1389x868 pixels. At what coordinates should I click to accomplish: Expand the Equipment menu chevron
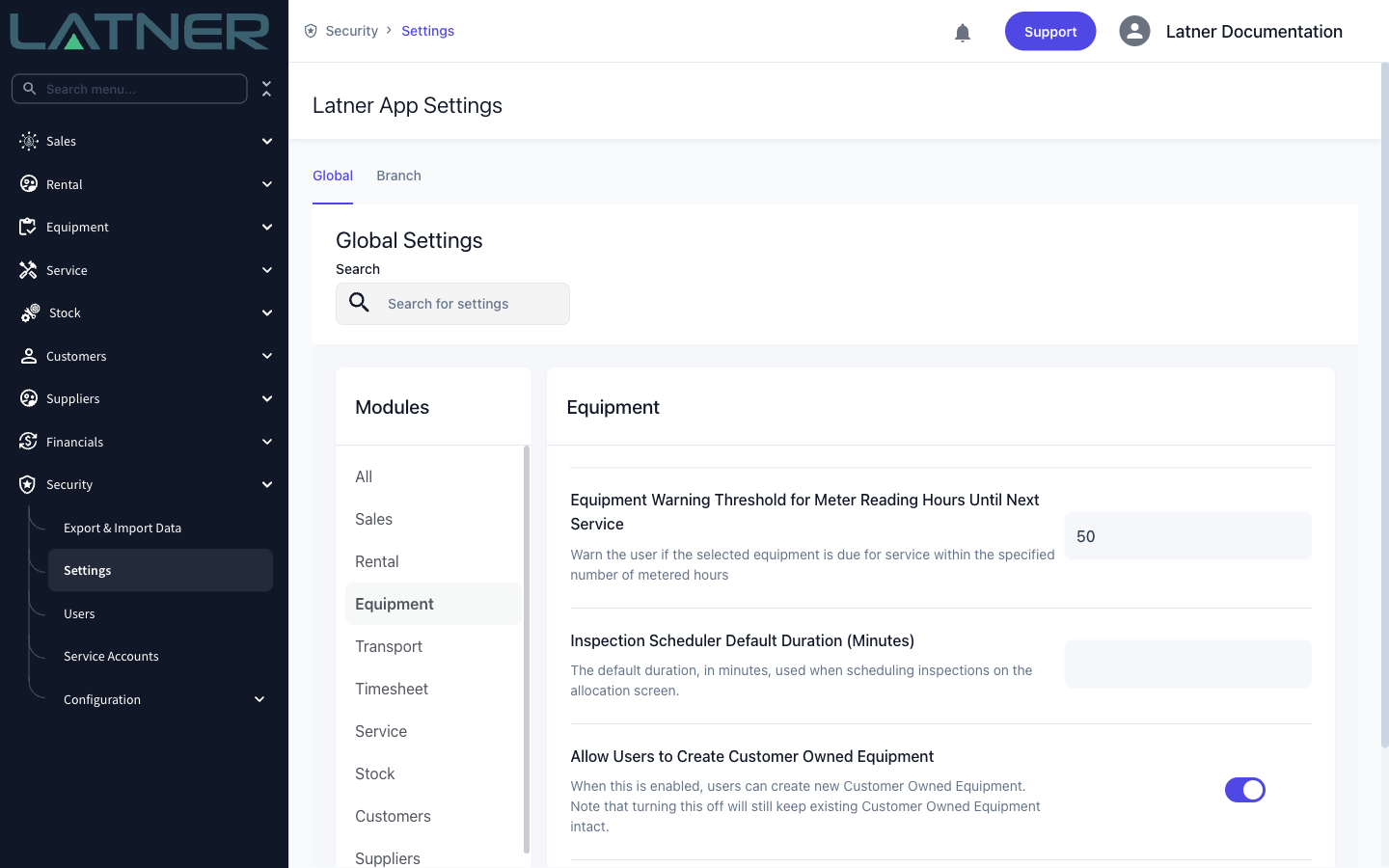pyautogui.click(x=267, y=227)
